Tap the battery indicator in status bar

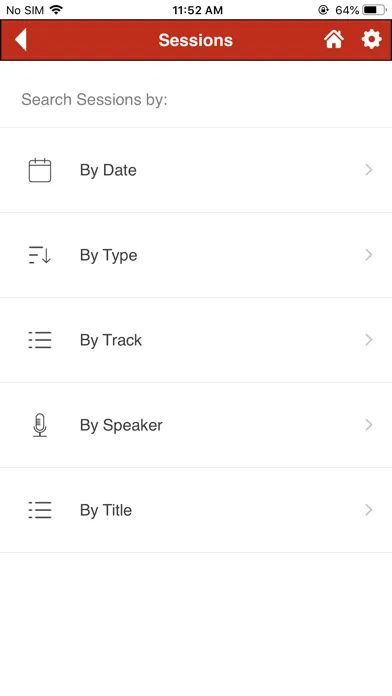click(375, 10)
